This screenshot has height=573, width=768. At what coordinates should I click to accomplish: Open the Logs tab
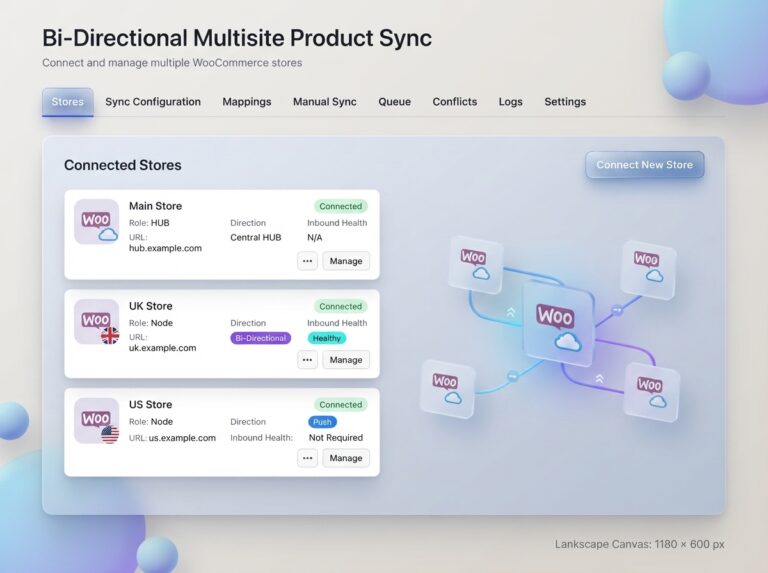click(x=510, y=102)
